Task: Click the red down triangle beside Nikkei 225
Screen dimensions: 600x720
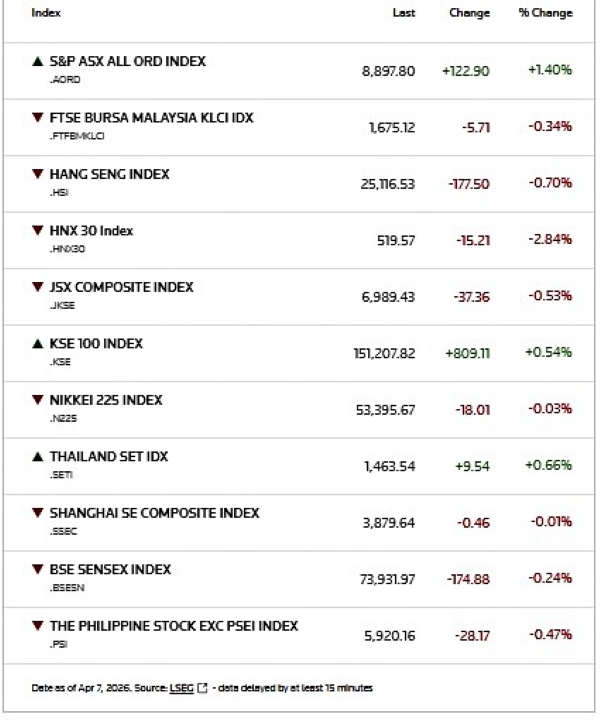Action: (x=38, y=400)
